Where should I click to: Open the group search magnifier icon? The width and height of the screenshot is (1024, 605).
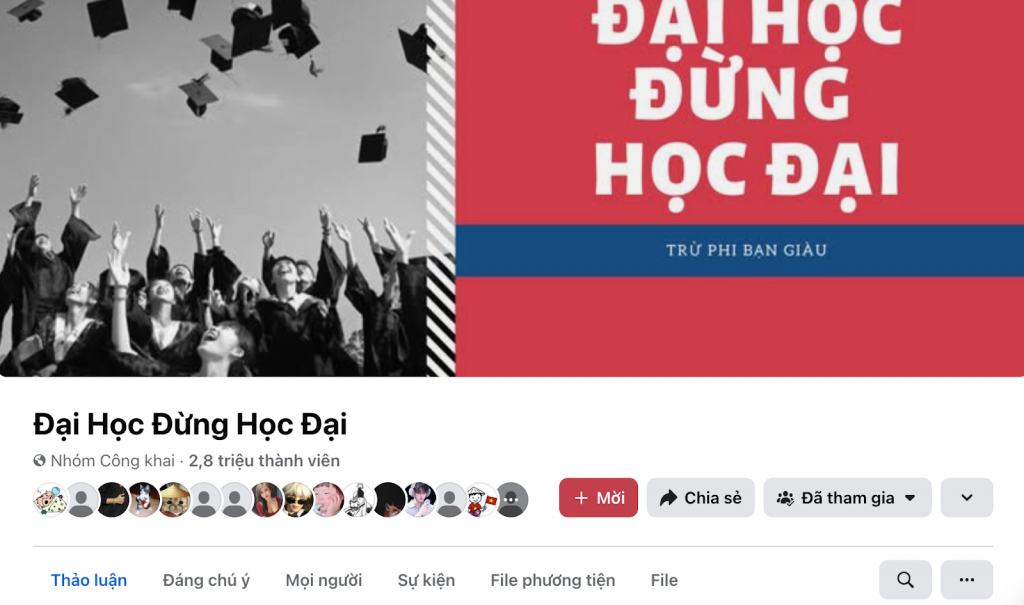904,580
